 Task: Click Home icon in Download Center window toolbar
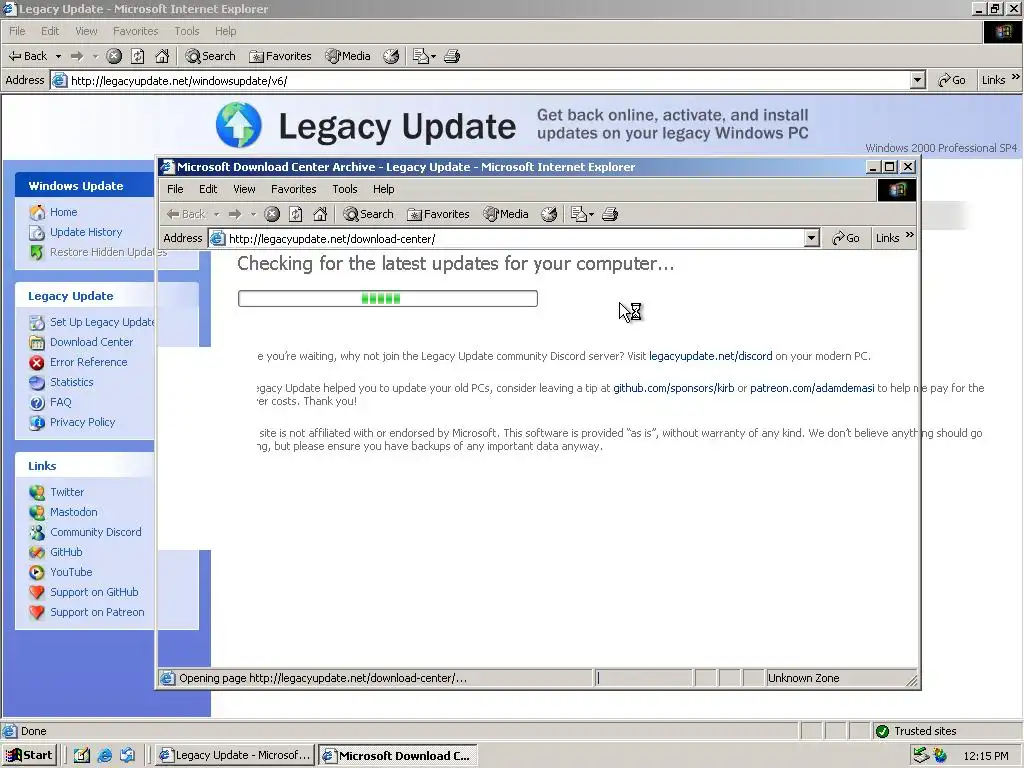point(320,214)
